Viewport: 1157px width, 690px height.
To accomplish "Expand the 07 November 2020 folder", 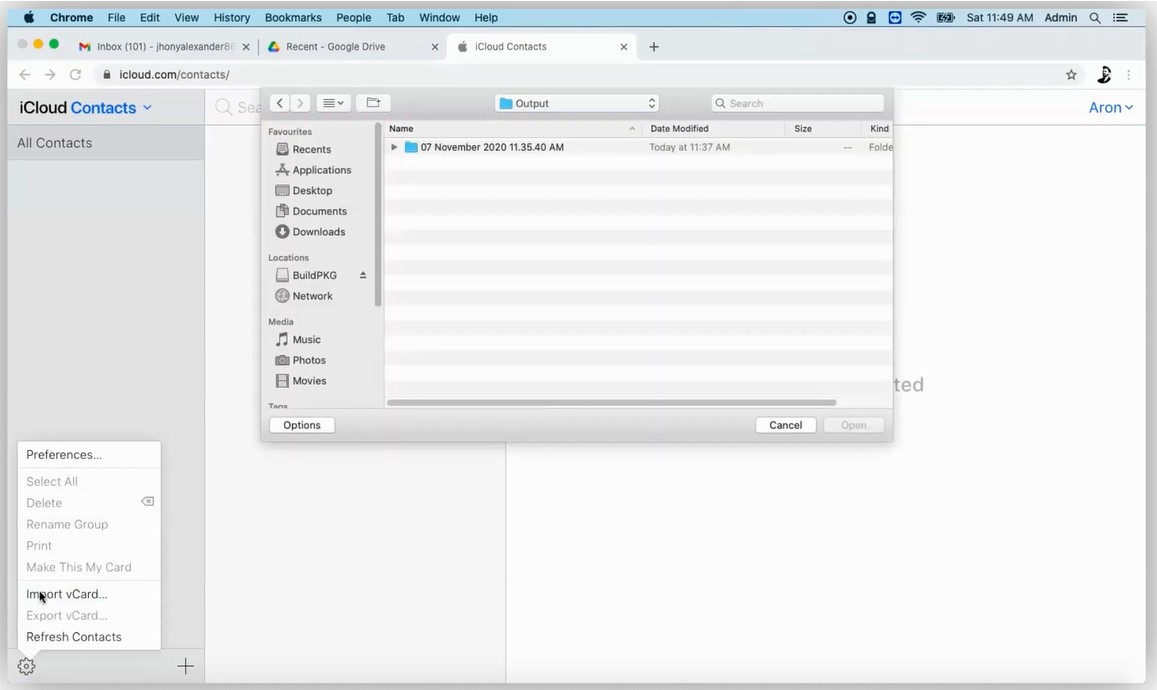I will [x=393, y=147].
